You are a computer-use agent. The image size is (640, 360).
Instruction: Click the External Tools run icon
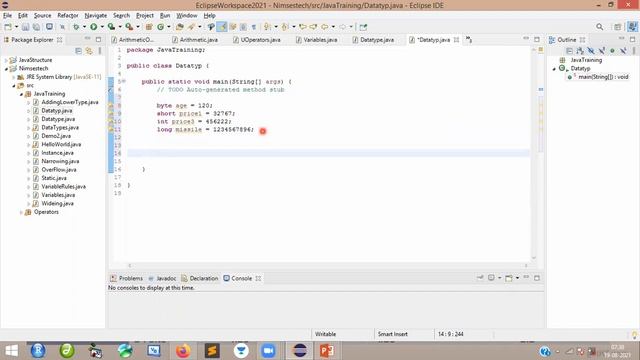(x=129, y=27)
